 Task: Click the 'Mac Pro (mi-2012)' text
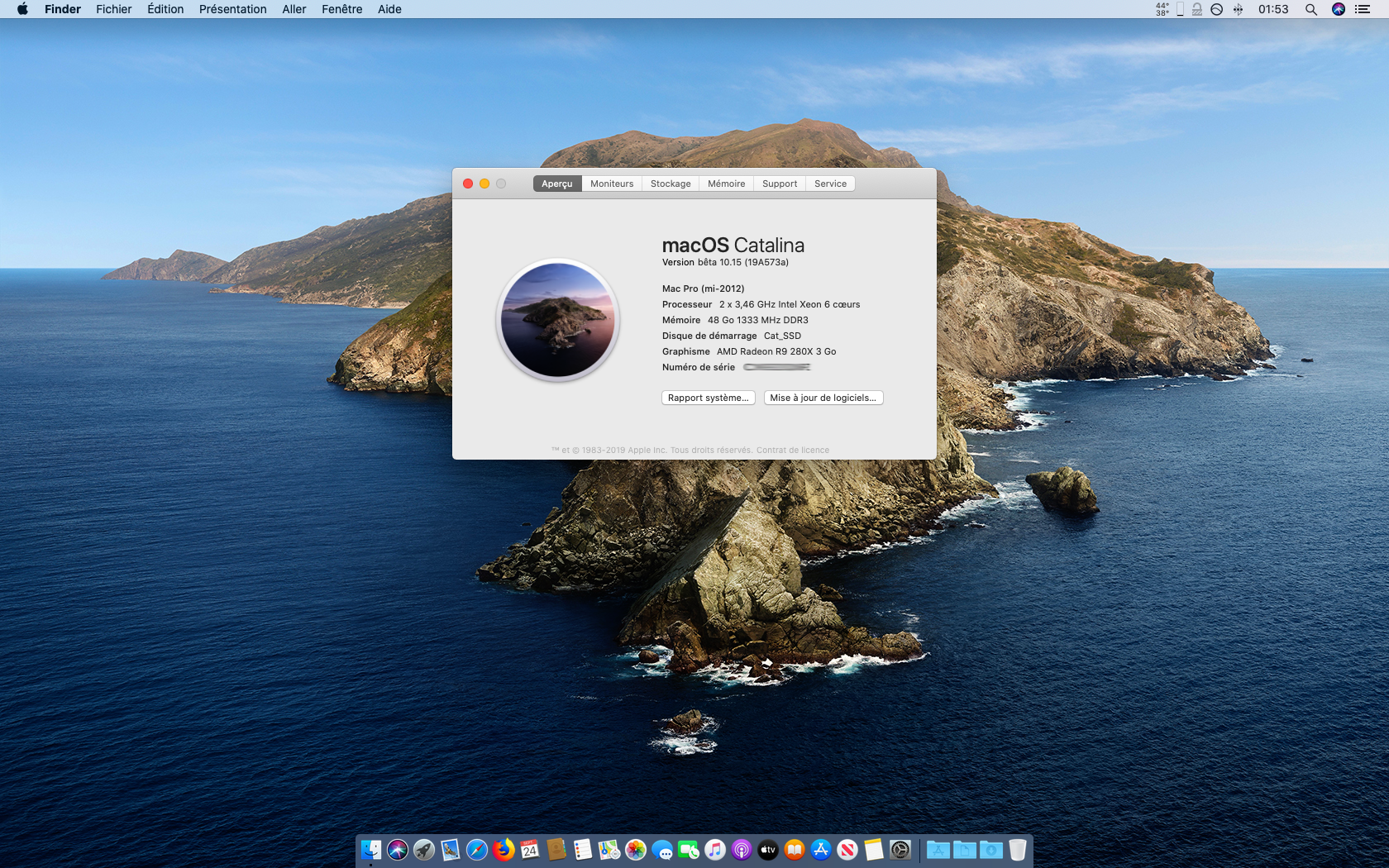point(703,289)
